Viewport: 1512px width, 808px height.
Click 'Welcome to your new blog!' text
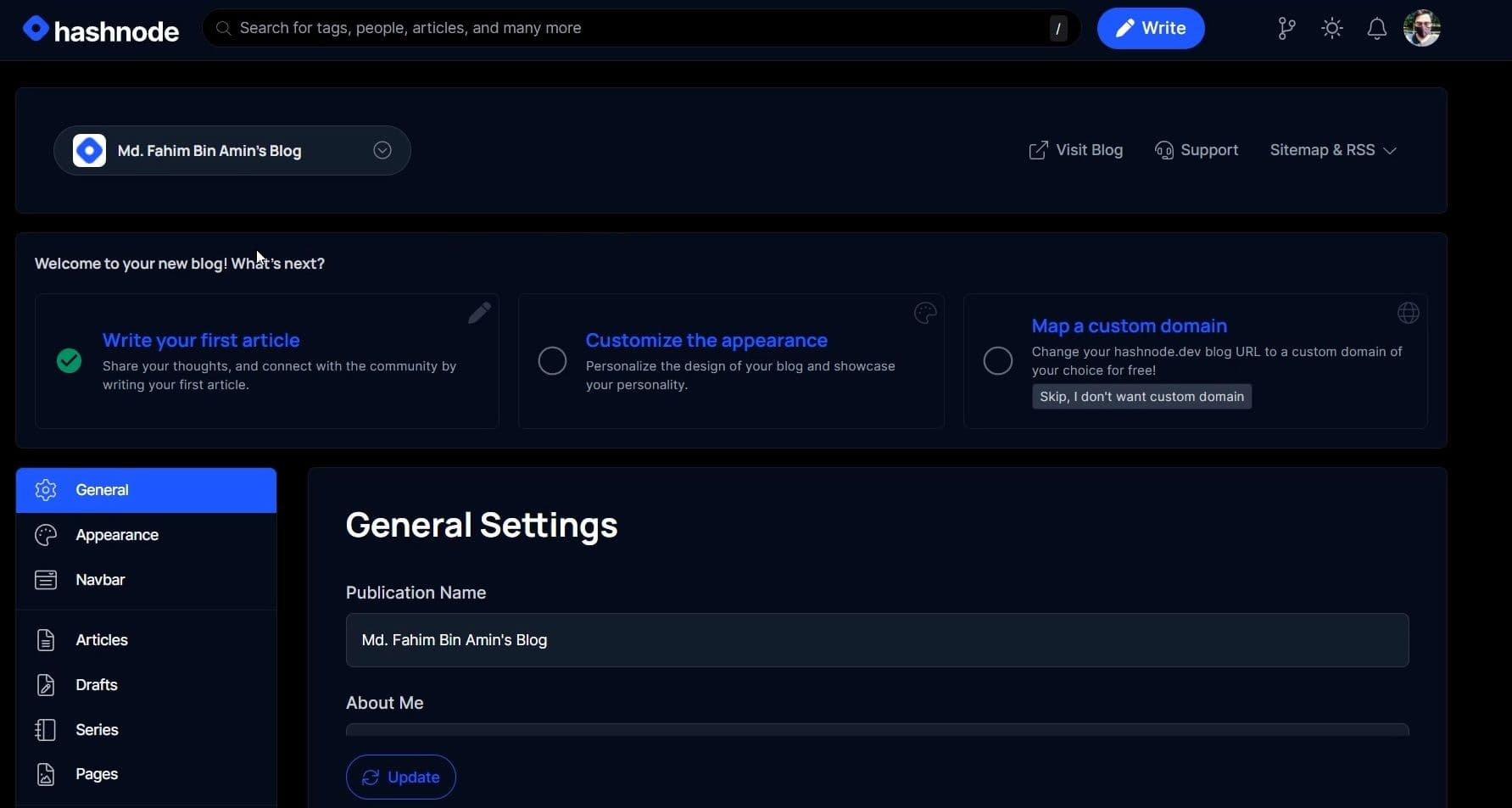[x=131, y=264]
